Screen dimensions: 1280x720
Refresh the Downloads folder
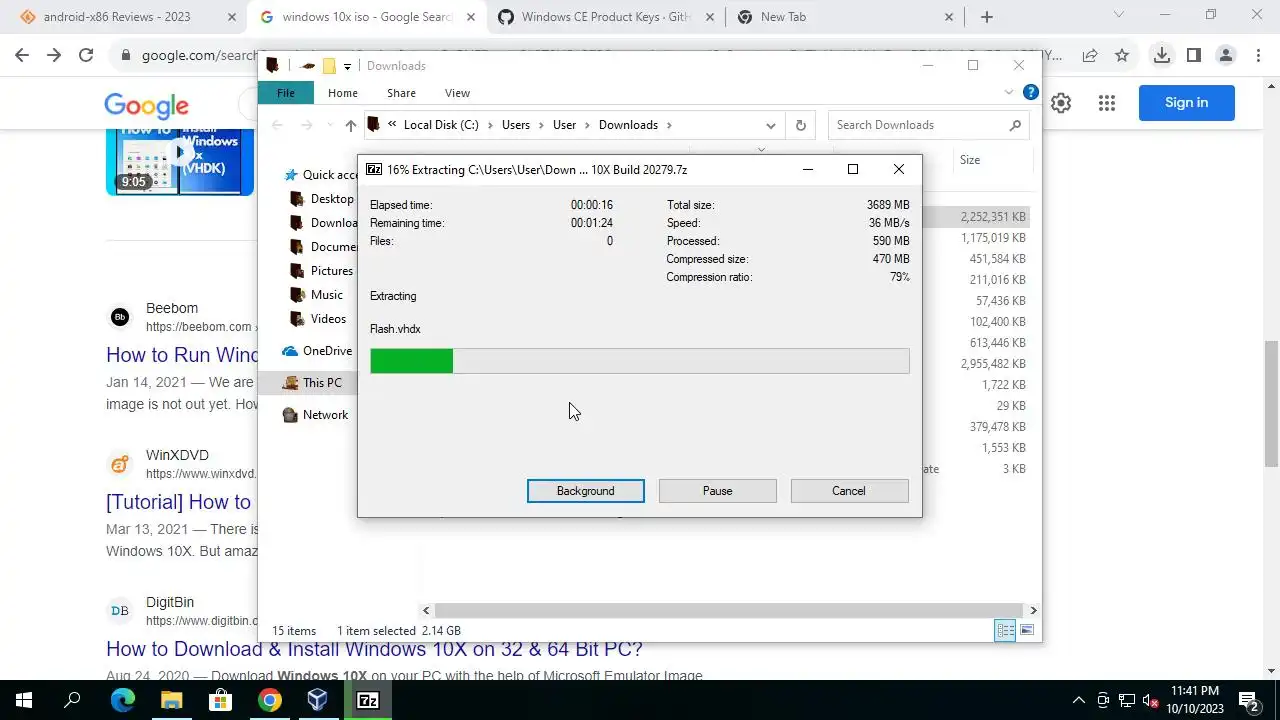800,125
